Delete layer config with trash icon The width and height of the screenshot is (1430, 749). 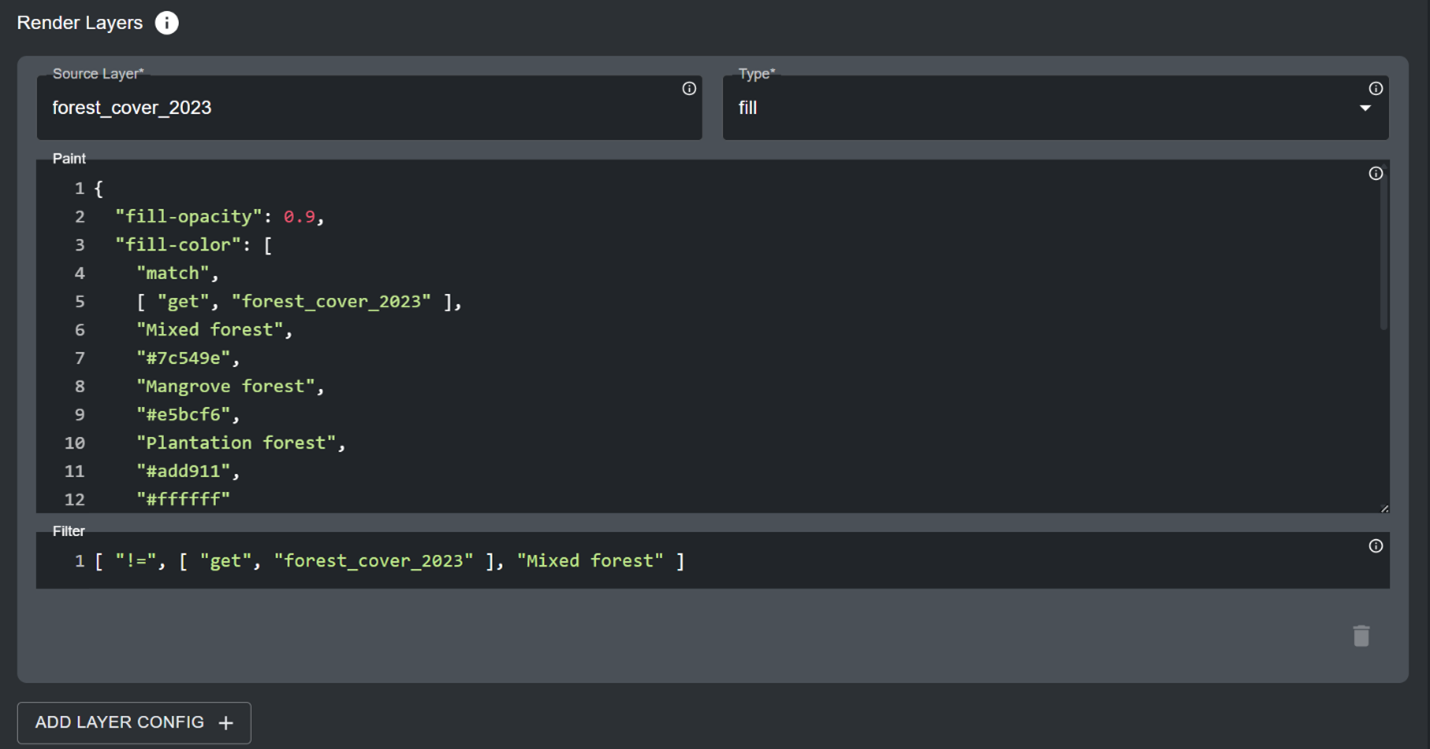(x=1361, y=636)
